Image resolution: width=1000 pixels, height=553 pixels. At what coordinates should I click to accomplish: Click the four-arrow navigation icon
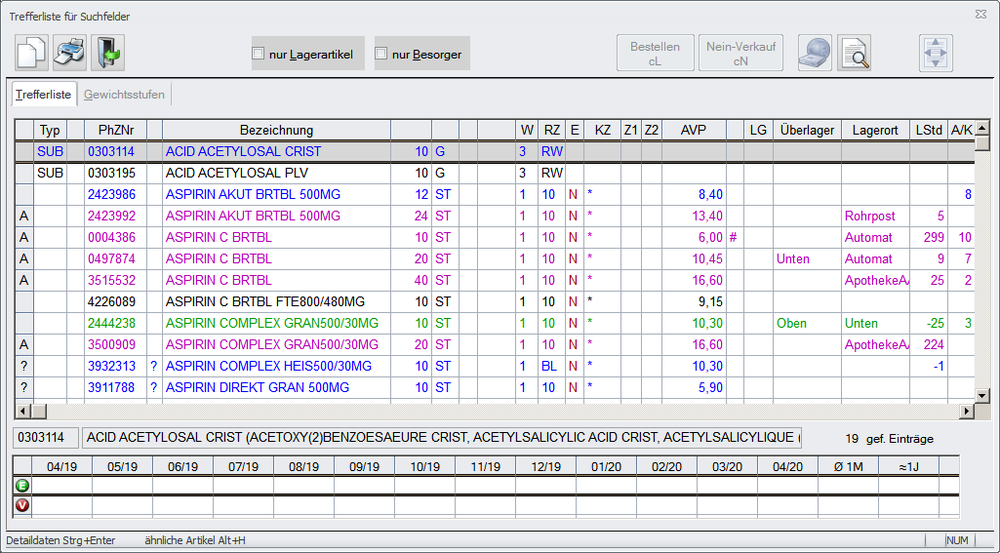(936, 53)
